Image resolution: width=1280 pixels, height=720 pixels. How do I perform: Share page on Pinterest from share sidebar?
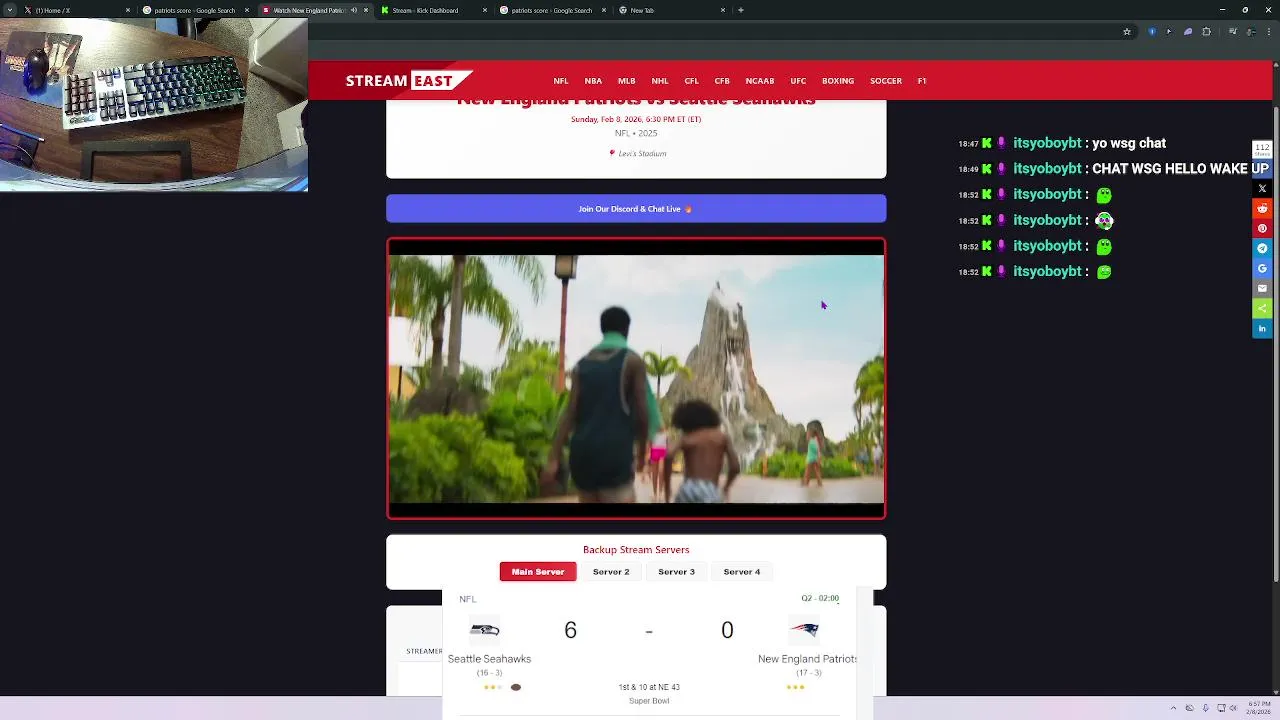pos(1262,228)
